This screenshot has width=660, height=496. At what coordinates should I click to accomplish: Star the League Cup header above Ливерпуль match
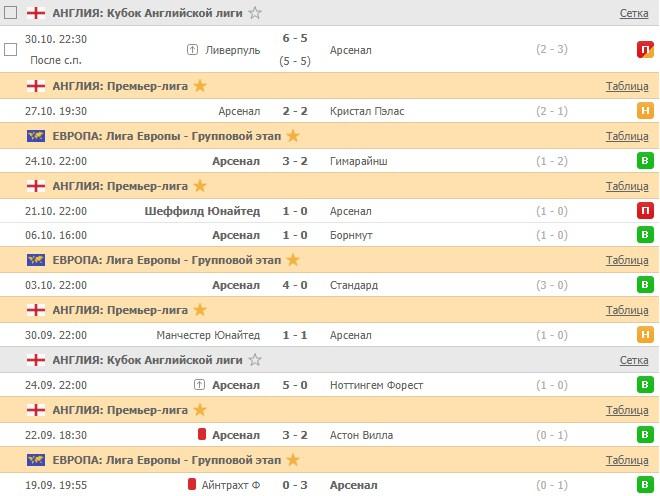255,13
